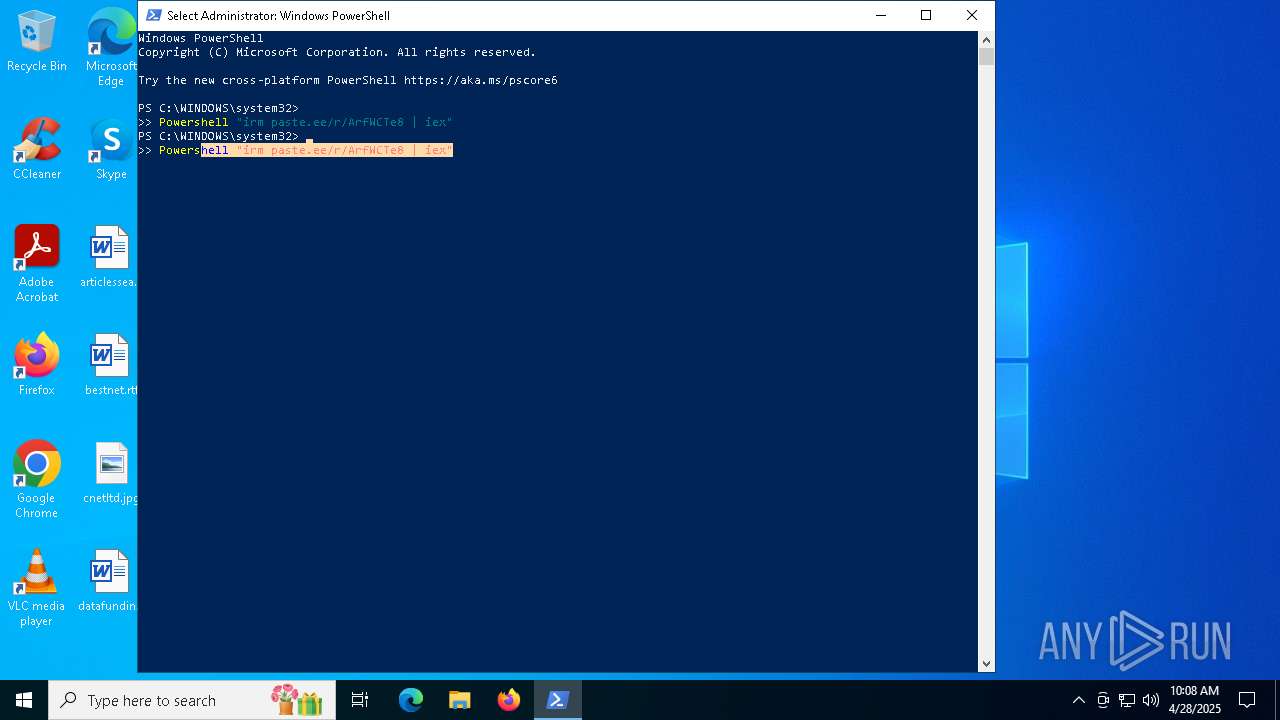1280x720 pixels.
Task: Open the Windows Start menu
Action: (x=24, y=700)
